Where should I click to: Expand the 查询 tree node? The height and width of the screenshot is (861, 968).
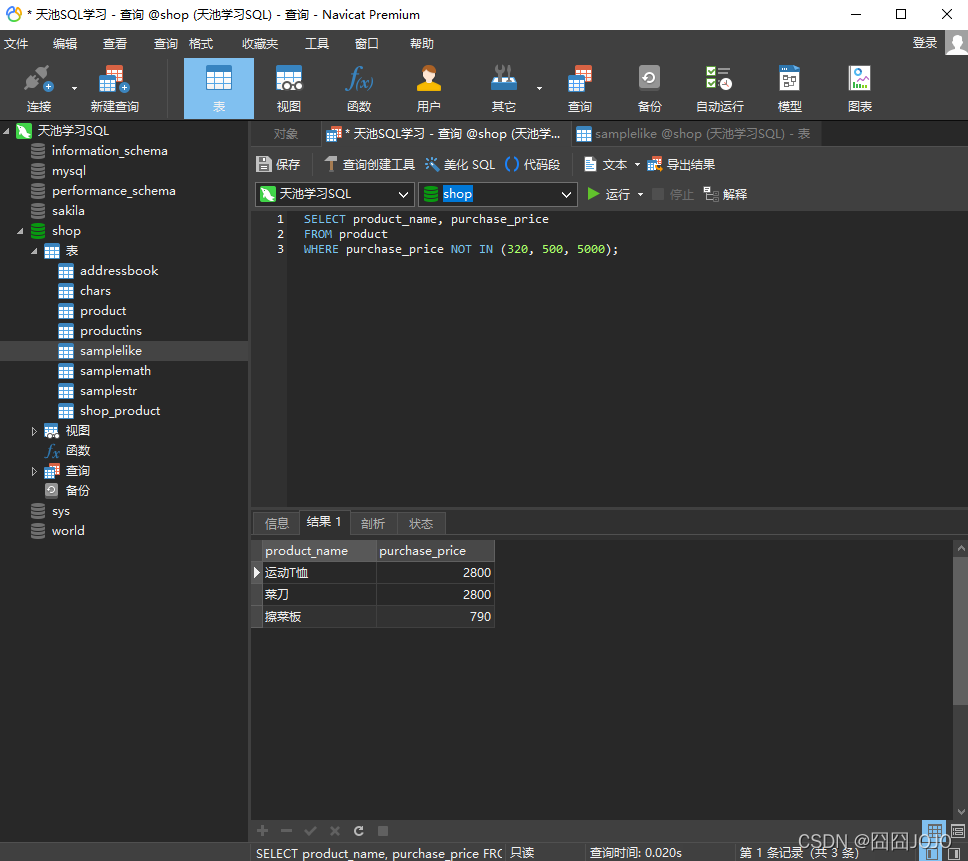(34, 472)
